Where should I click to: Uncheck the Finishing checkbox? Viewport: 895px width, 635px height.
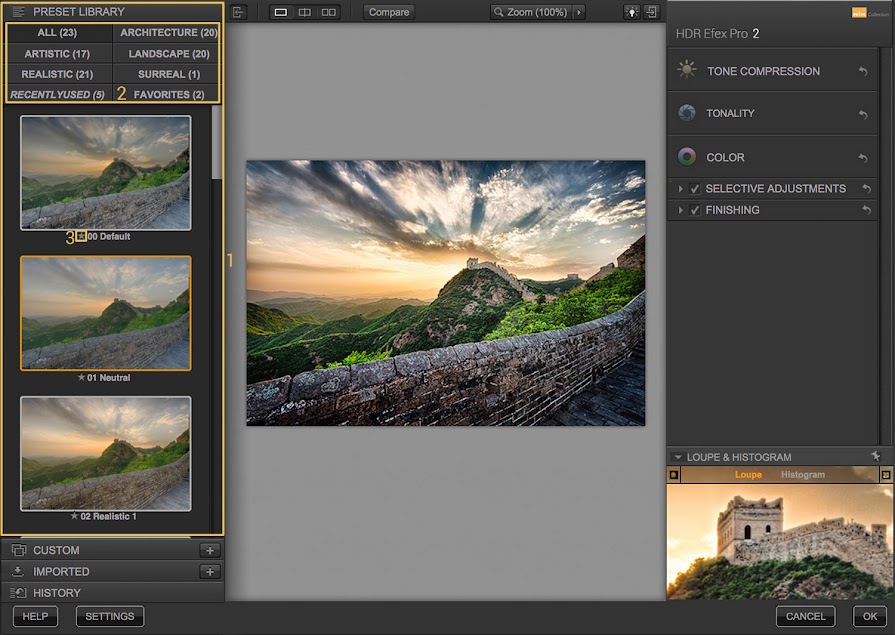[695, 210]
